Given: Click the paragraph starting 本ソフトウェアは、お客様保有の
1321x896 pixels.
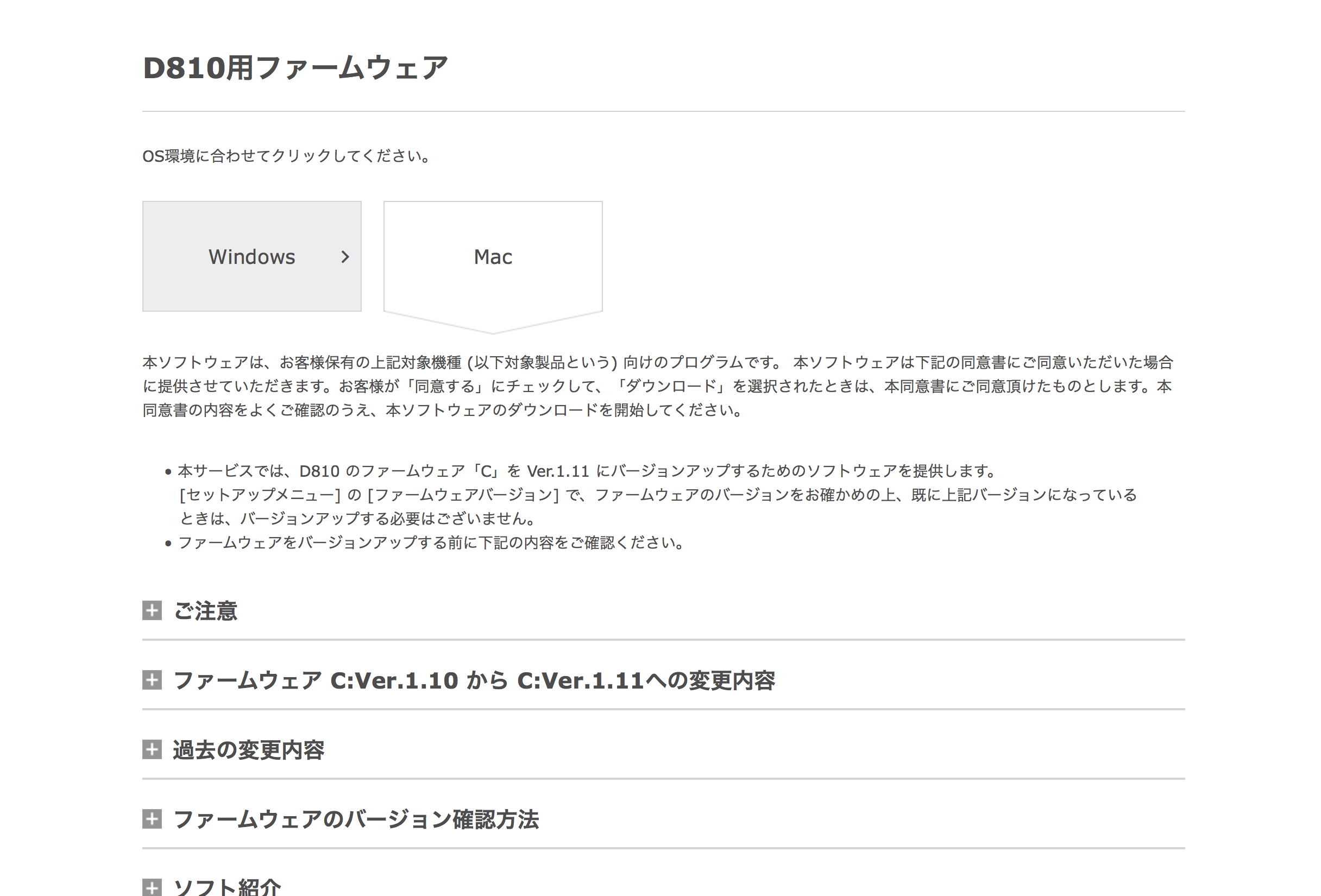Looking at the screenshot, I should (658, 386).
